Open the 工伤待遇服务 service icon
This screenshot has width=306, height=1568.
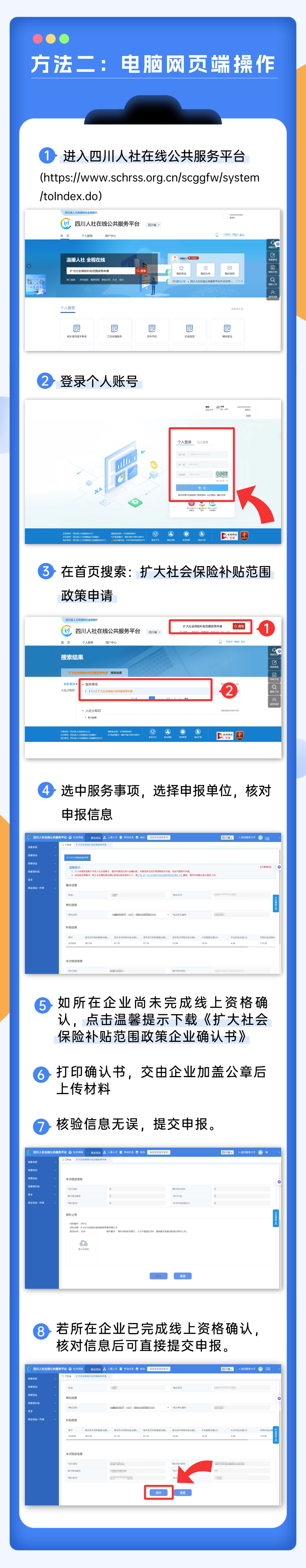pos(114,331)
